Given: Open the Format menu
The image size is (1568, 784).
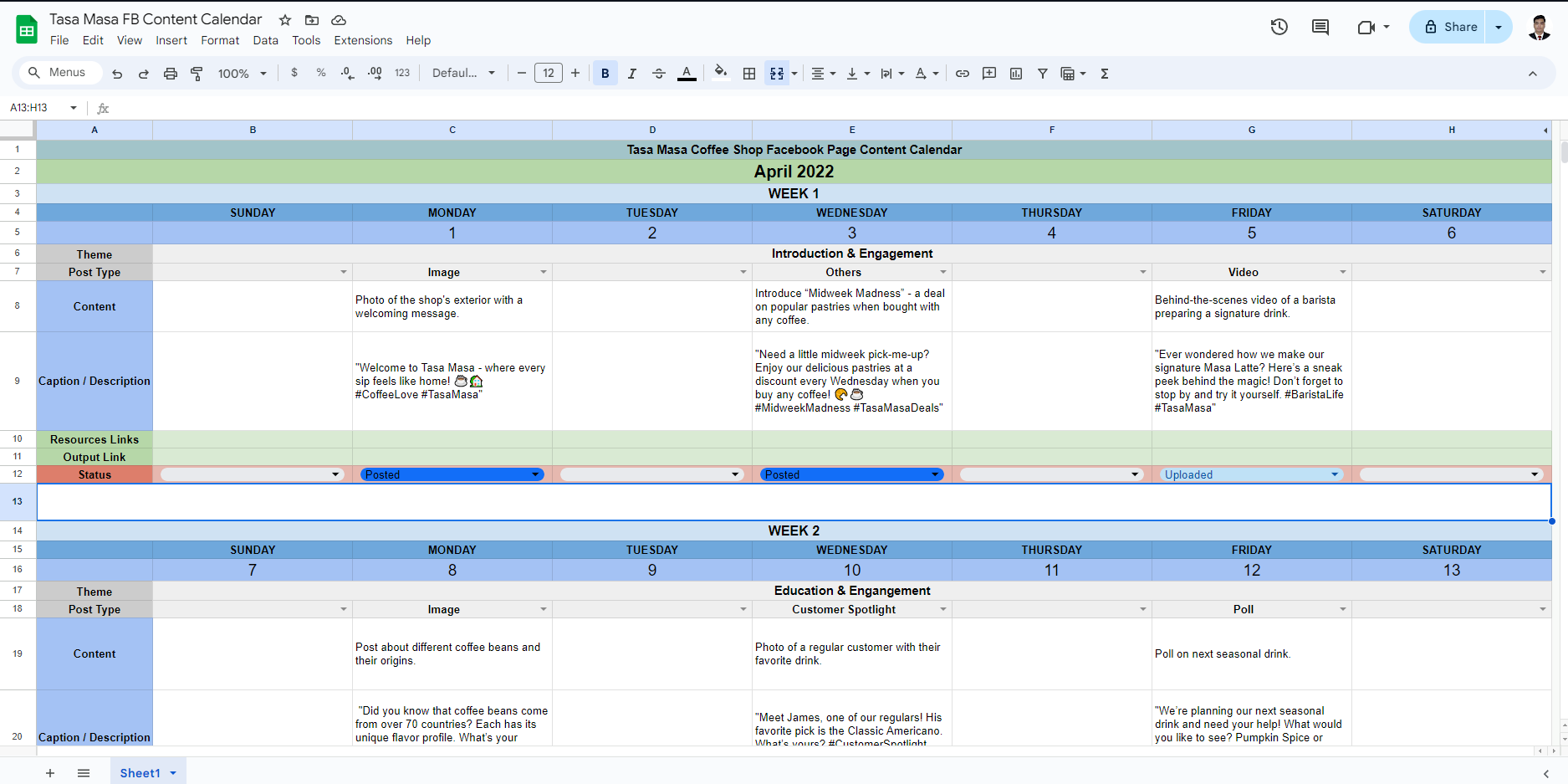Looking at the screenshot, I should click(x=220, y=40).
